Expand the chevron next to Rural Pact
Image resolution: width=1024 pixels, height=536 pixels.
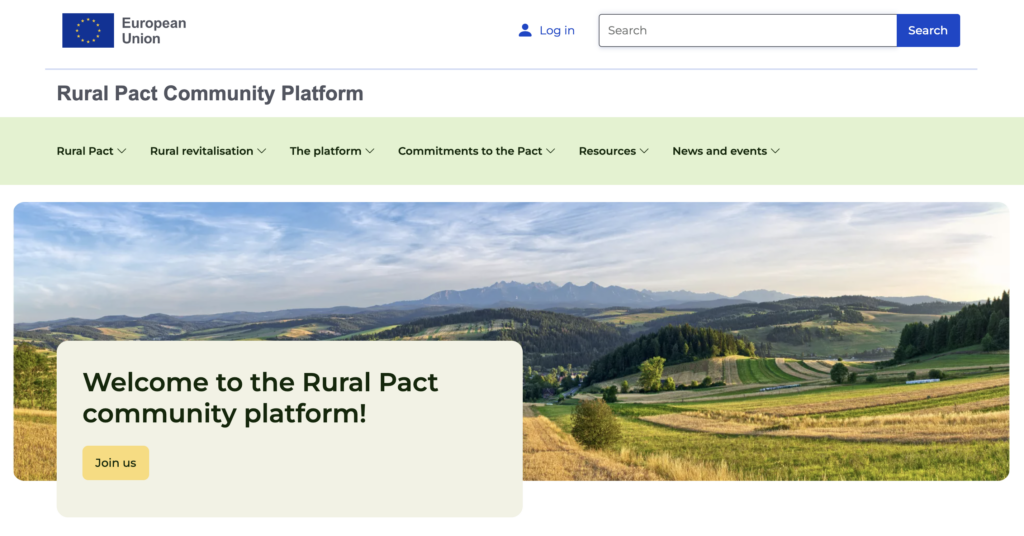(x=122, y=151)
